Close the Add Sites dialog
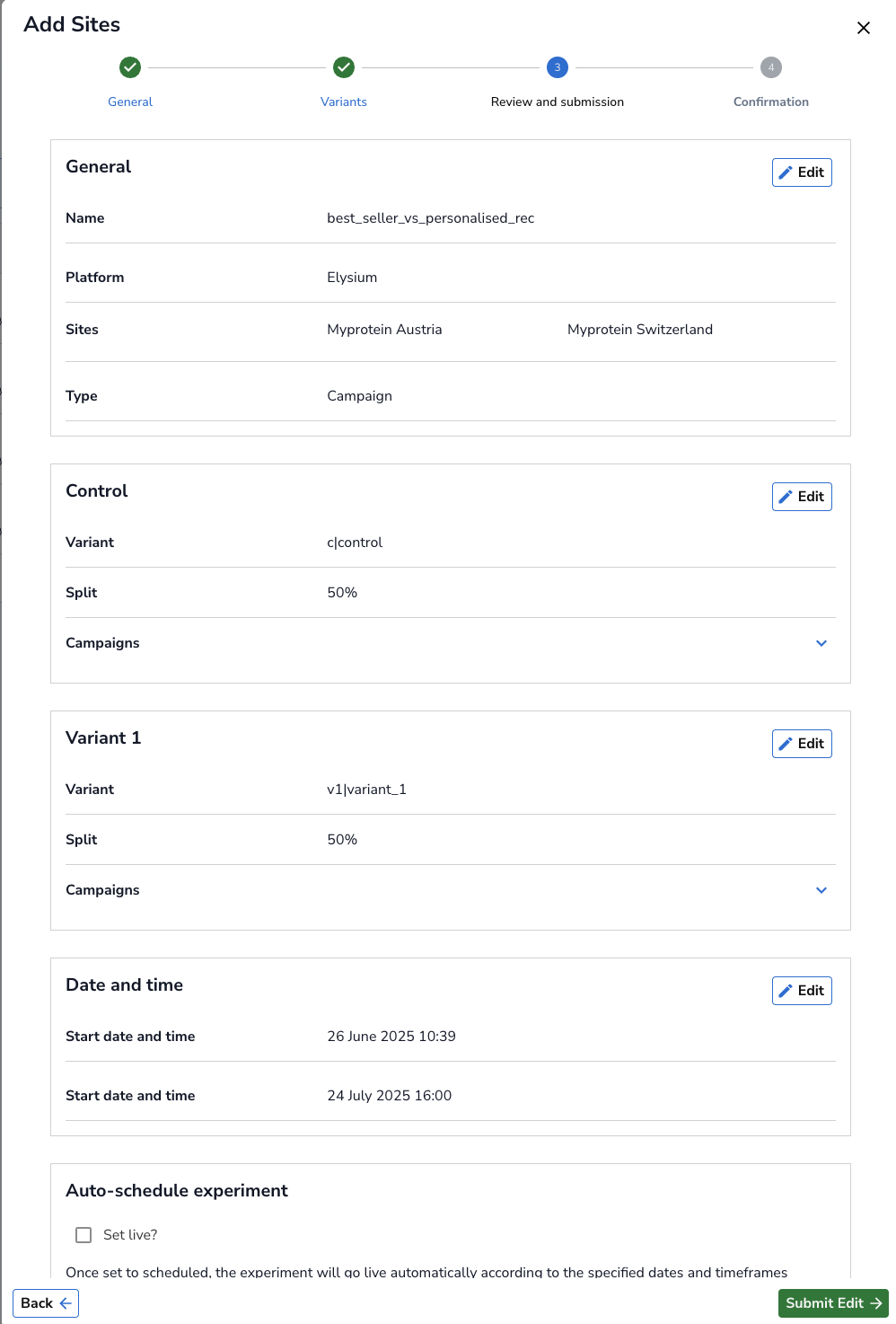Viewport: 896px width, 1324px height. point(864,28)
